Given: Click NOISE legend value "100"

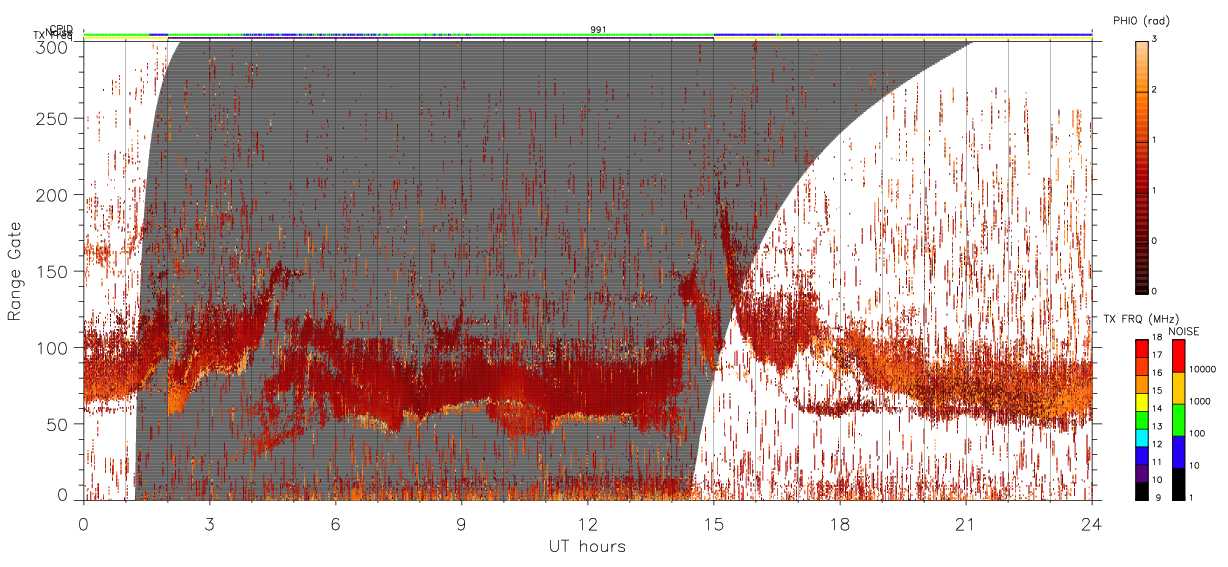Looking at the screenshot, I should click(x=1196, y=435).
